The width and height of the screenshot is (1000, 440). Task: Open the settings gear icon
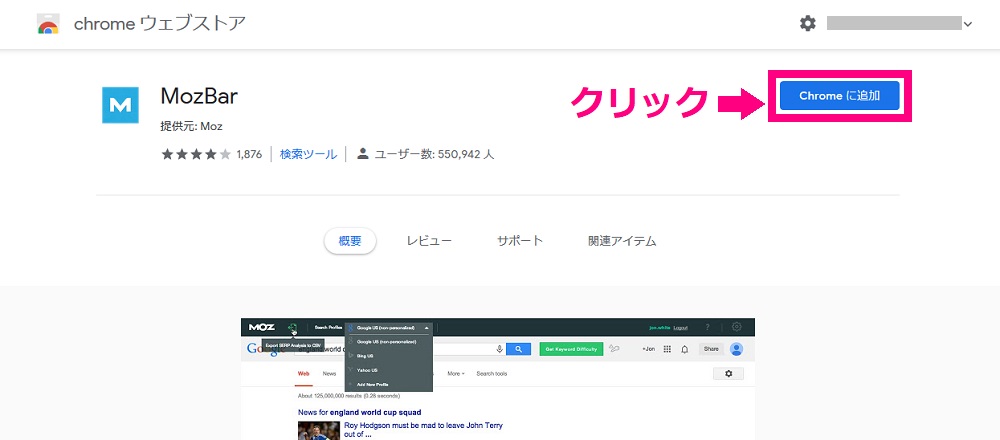click(x=807, y=24)
